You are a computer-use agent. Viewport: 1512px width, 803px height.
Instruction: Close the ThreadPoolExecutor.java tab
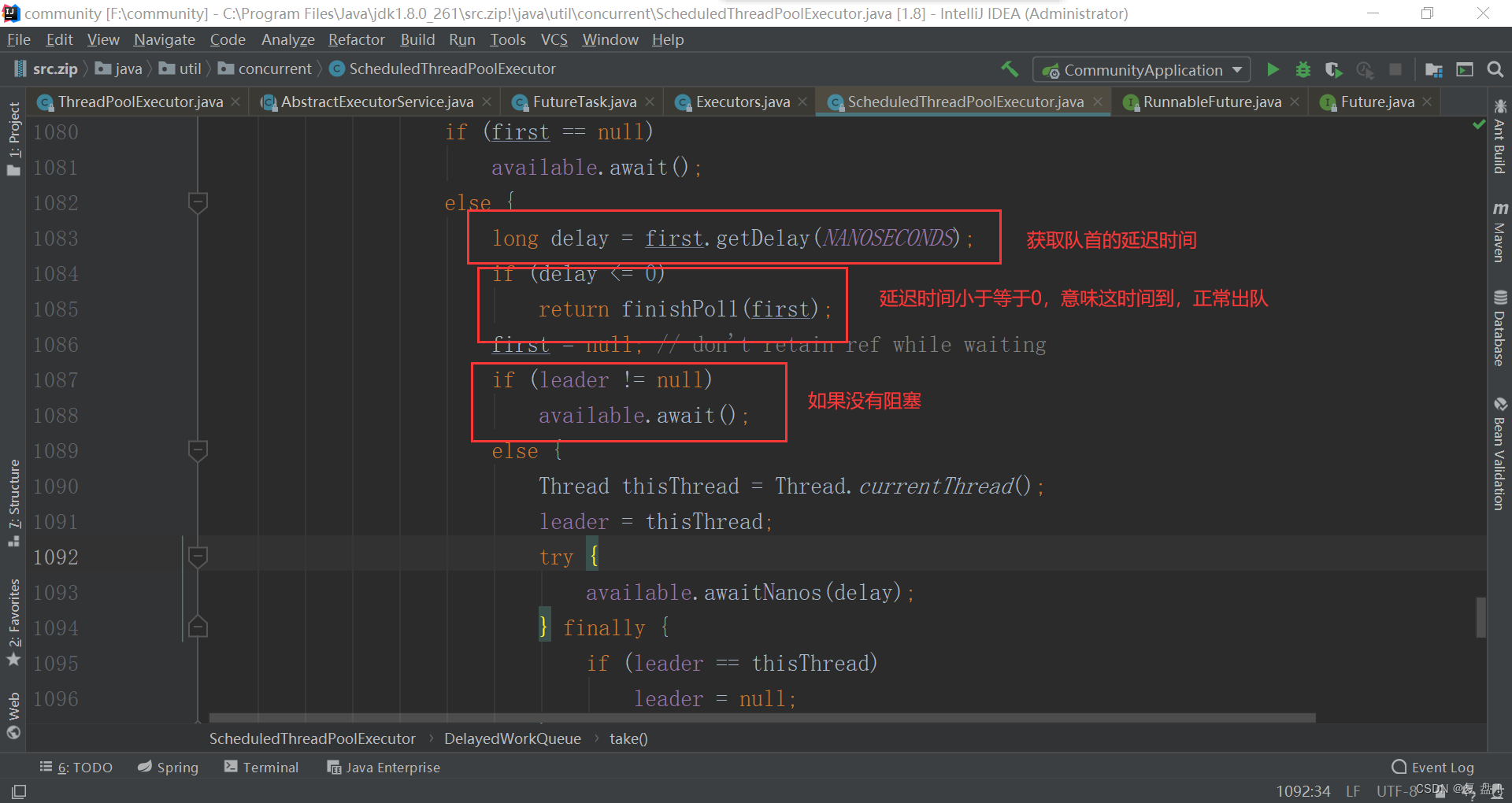pos(236,102)
